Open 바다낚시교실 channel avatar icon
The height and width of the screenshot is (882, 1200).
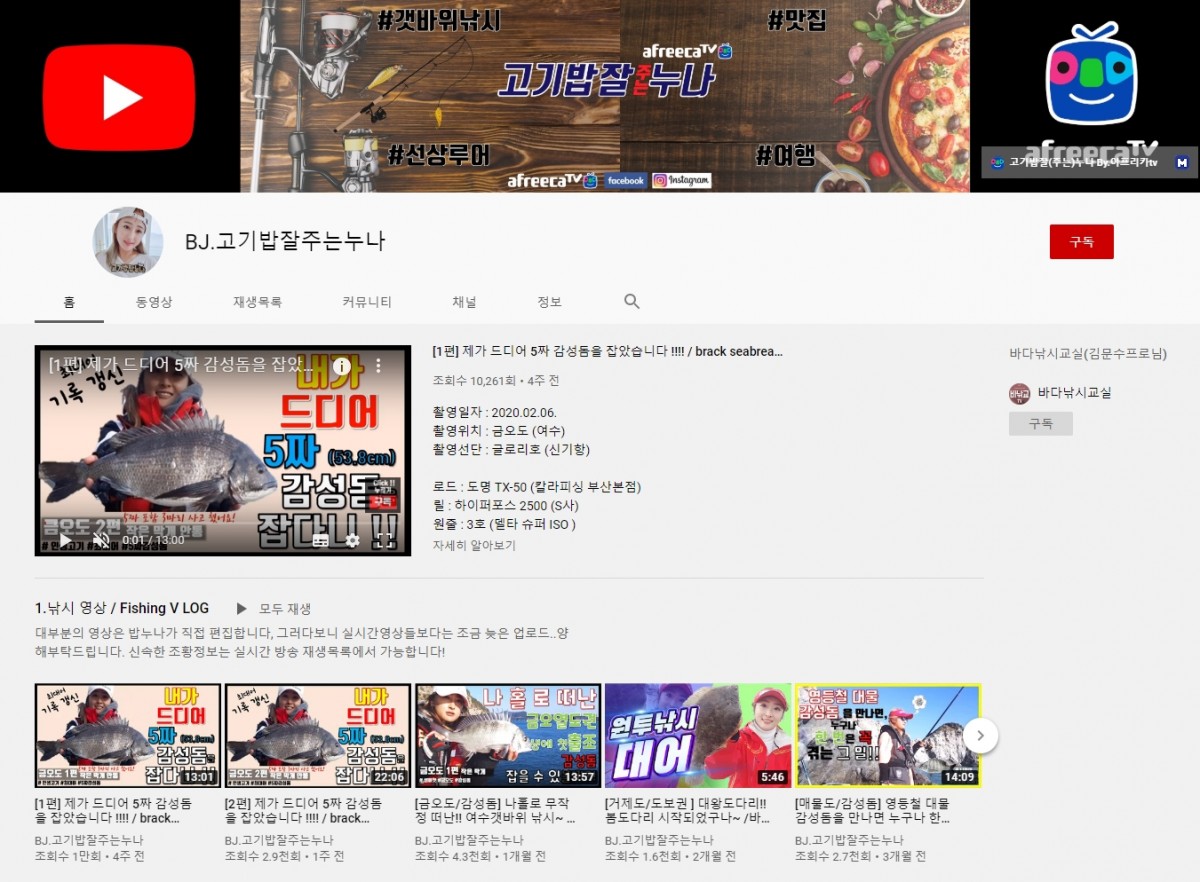[1019, 393]
